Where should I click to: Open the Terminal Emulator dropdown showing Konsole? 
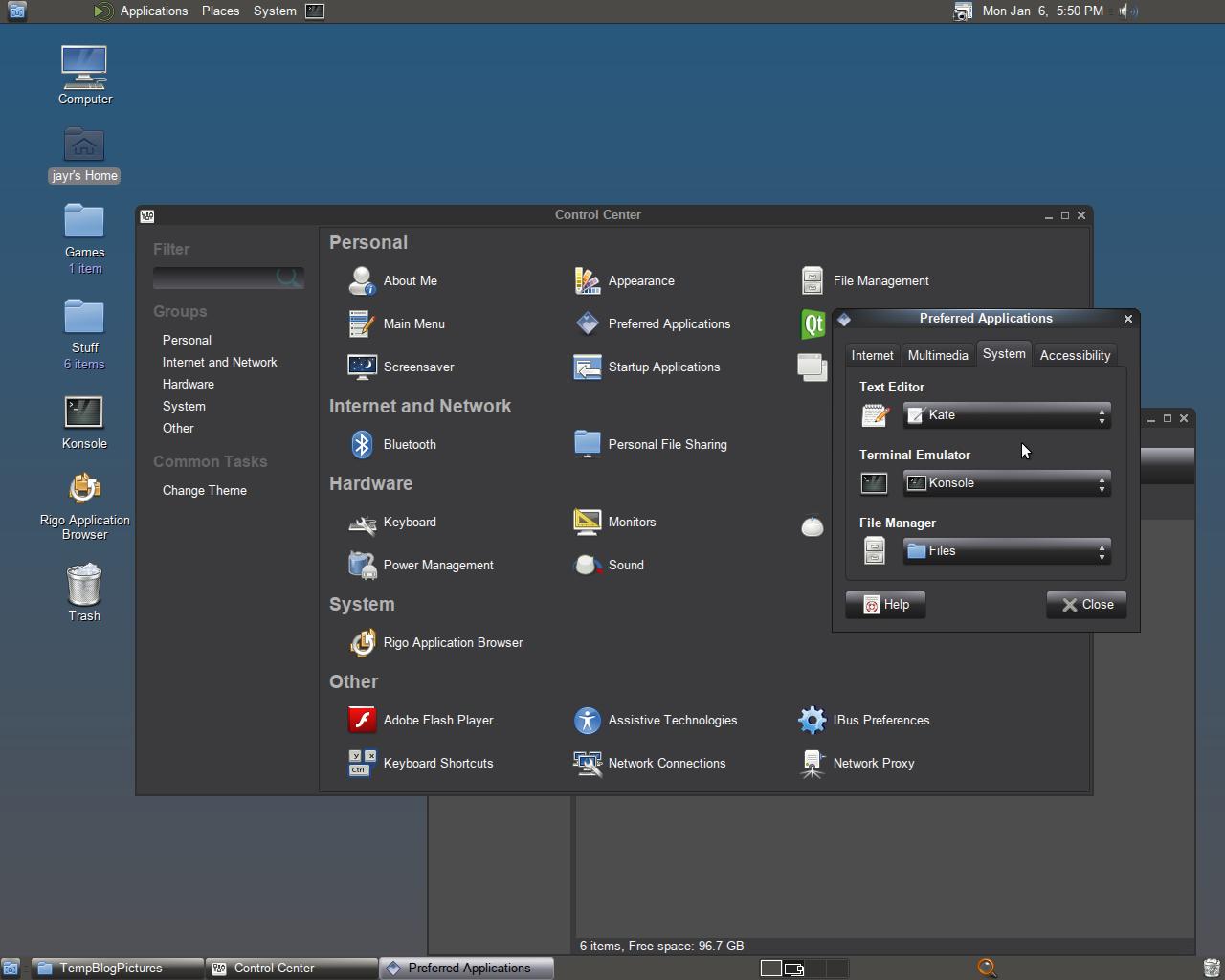(1007, 483)
